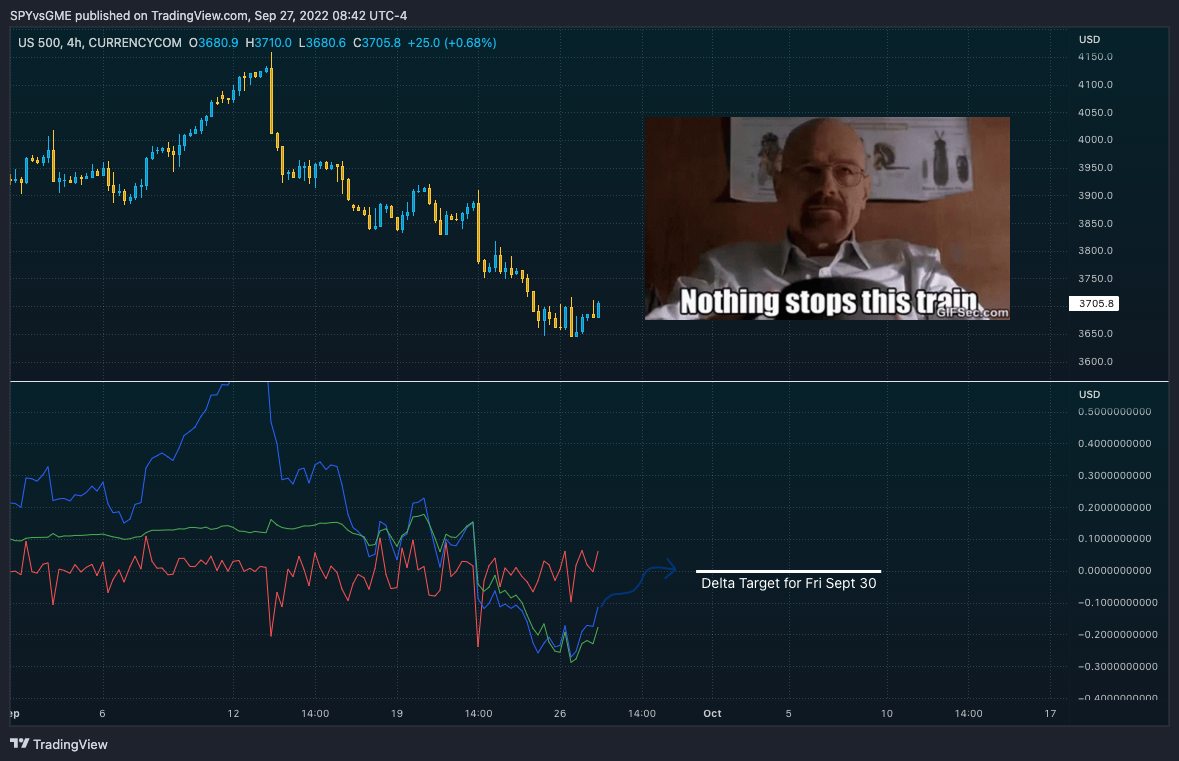The image size is (1179, 761).
Task: Click the 0.4000000000 indicator axis label
Action: pos(1114,443)
